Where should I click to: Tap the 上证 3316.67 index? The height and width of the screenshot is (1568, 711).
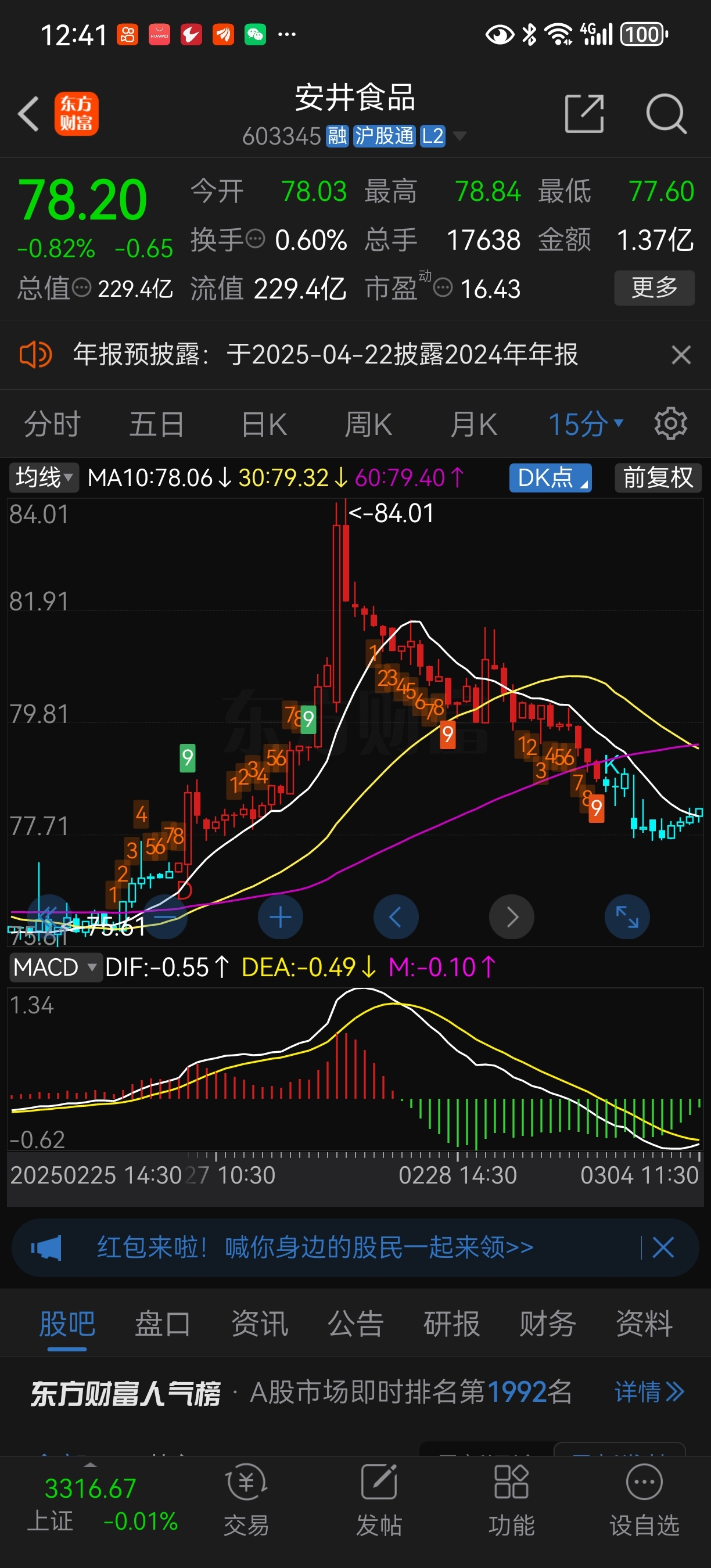pyautogui.click(x=102, y=1505)
